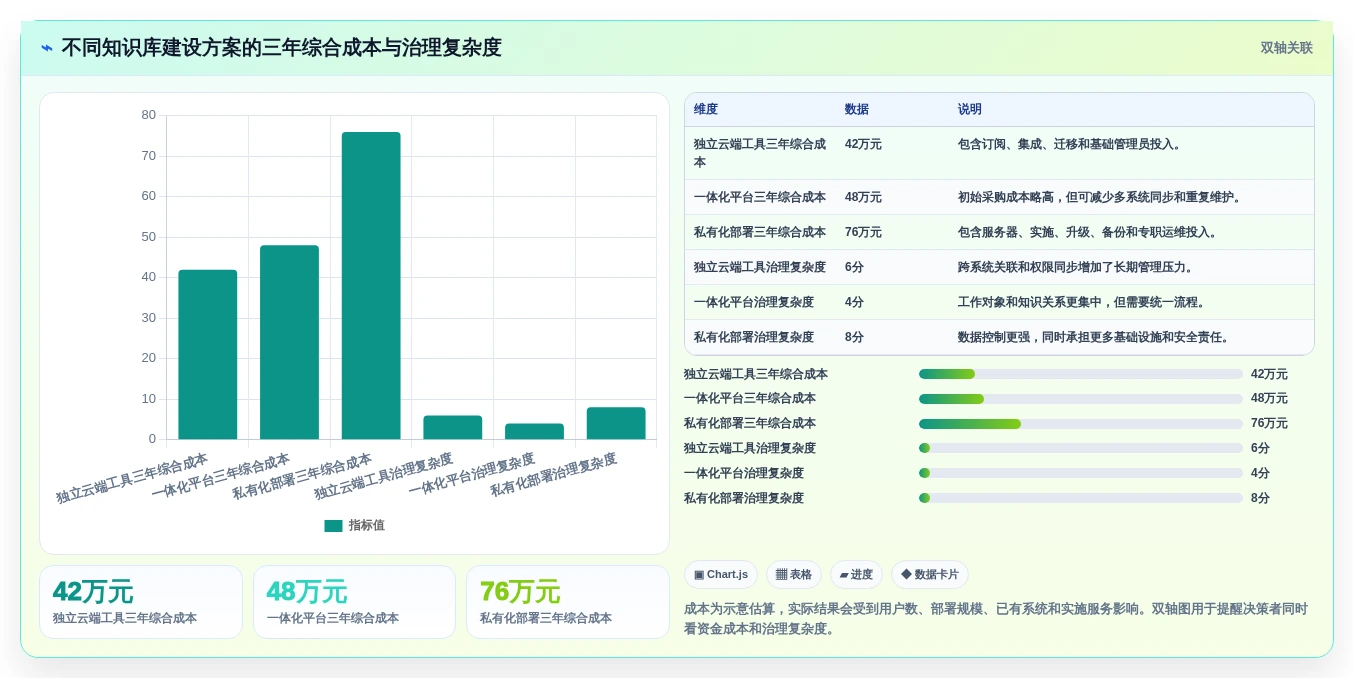1354x678 pixels.
Task: Click the progress bar showing 76万元
Action: [1081, 424]
